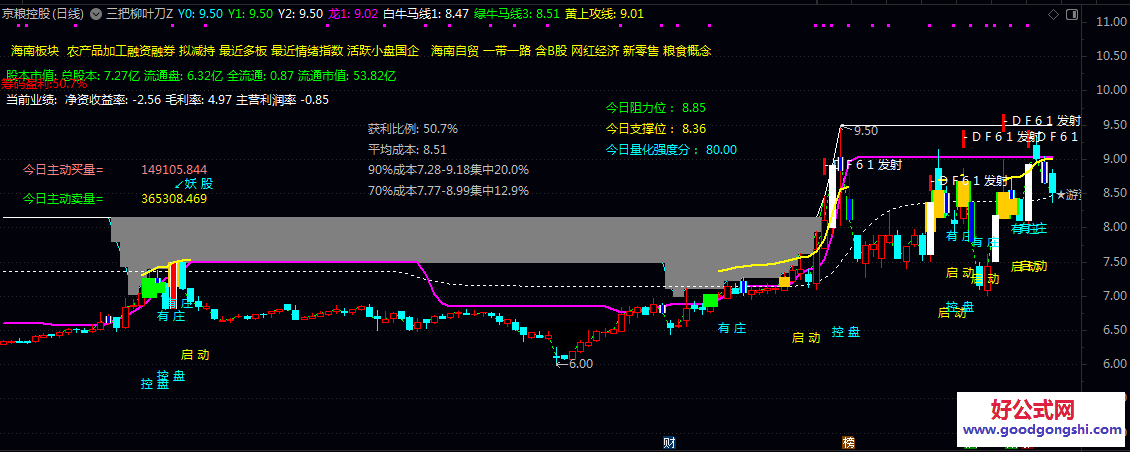Click the 今日量化强度分 80.00 label
Image resolution: width=1130 pixels, height=452 pixels.
672,150
